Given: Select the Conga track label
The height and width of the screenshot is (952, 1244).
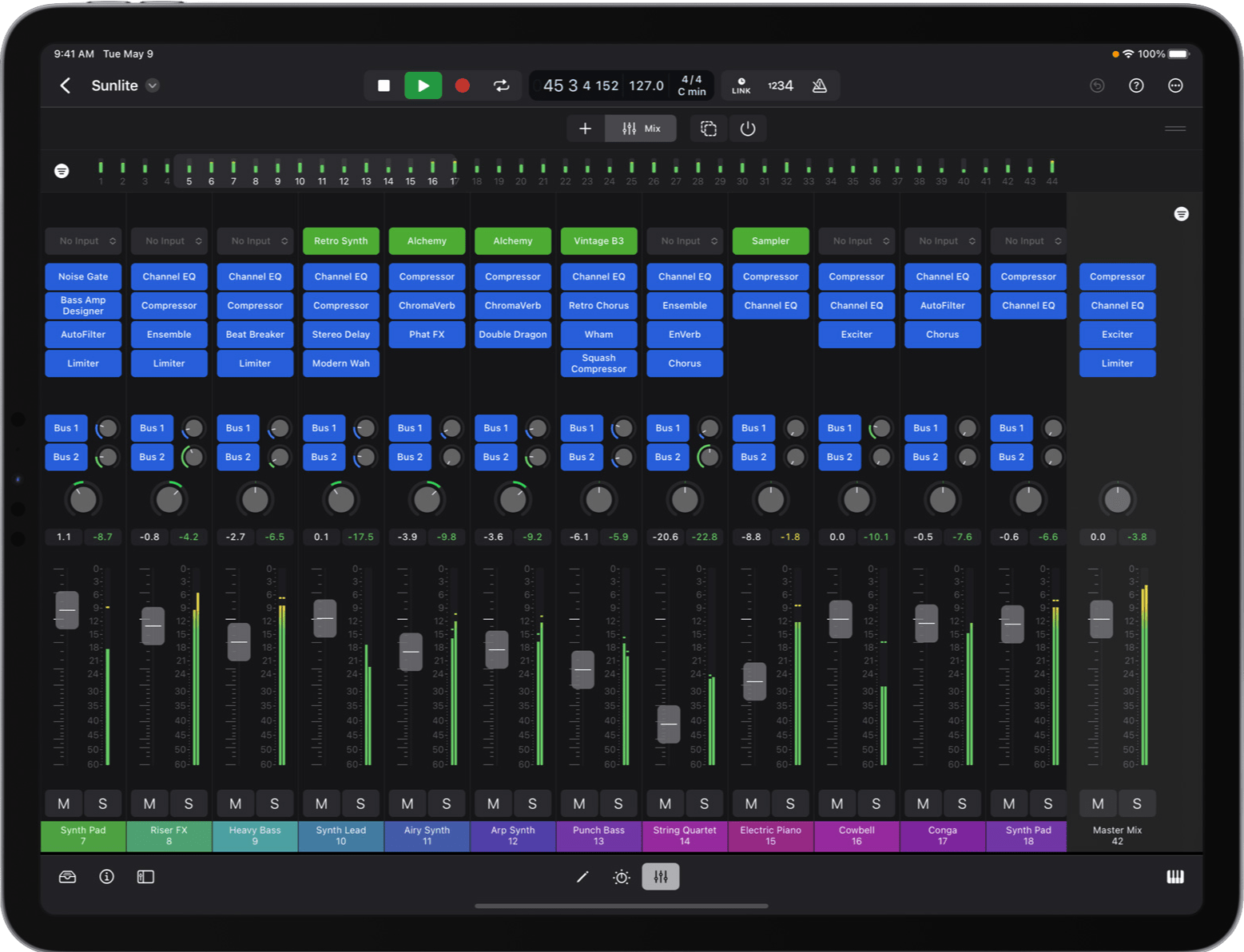Looking at the screenshot, I should point(943,836).
